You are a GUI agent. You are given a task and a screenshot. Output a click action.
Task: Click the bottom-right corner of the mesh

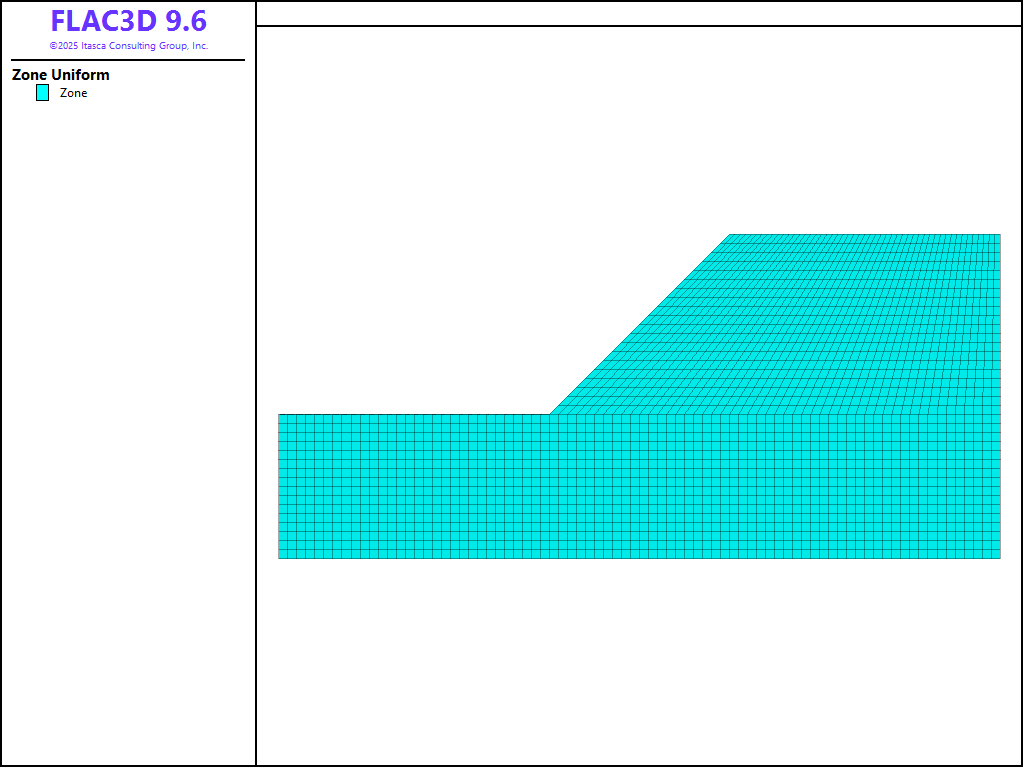click(999, 557)
